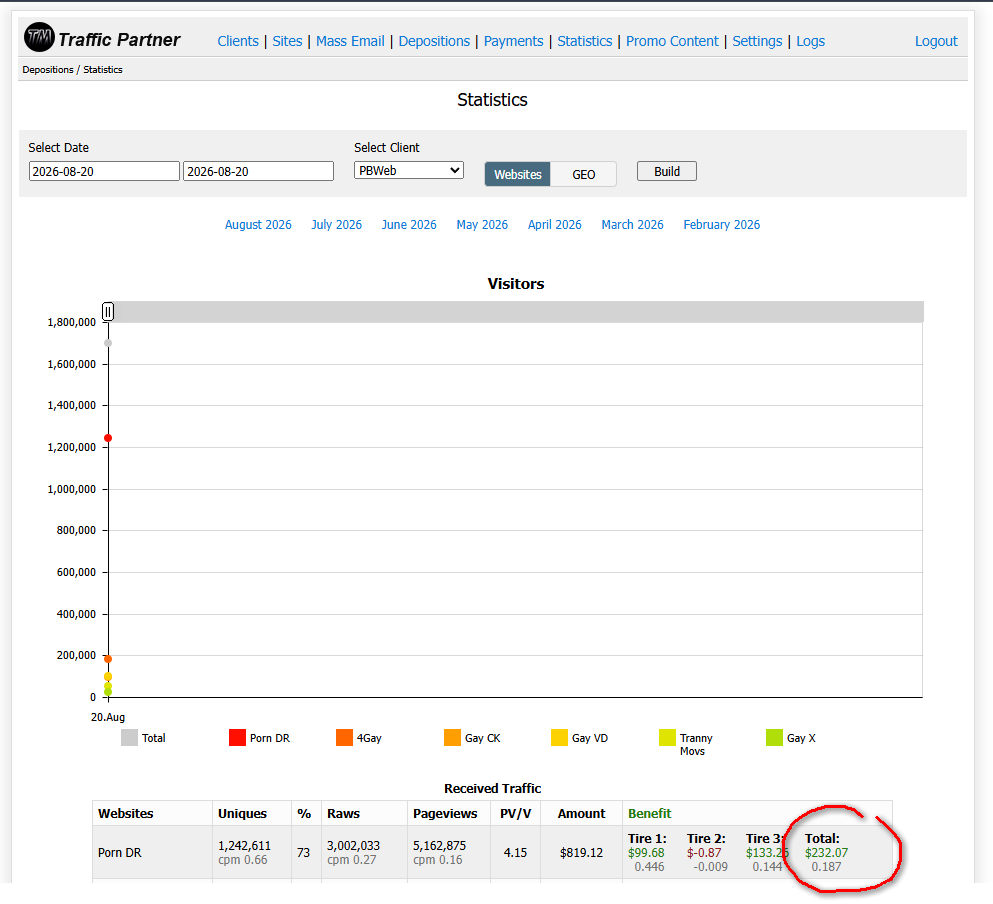Open Statistics in top navigation
The height and width of the screenshot is (904, 993).
tap(585, 41)
